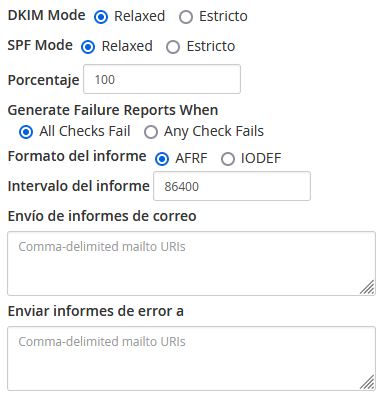
Task: Click Generate Failure Reports When heading
Action: [x=113, y=110]
